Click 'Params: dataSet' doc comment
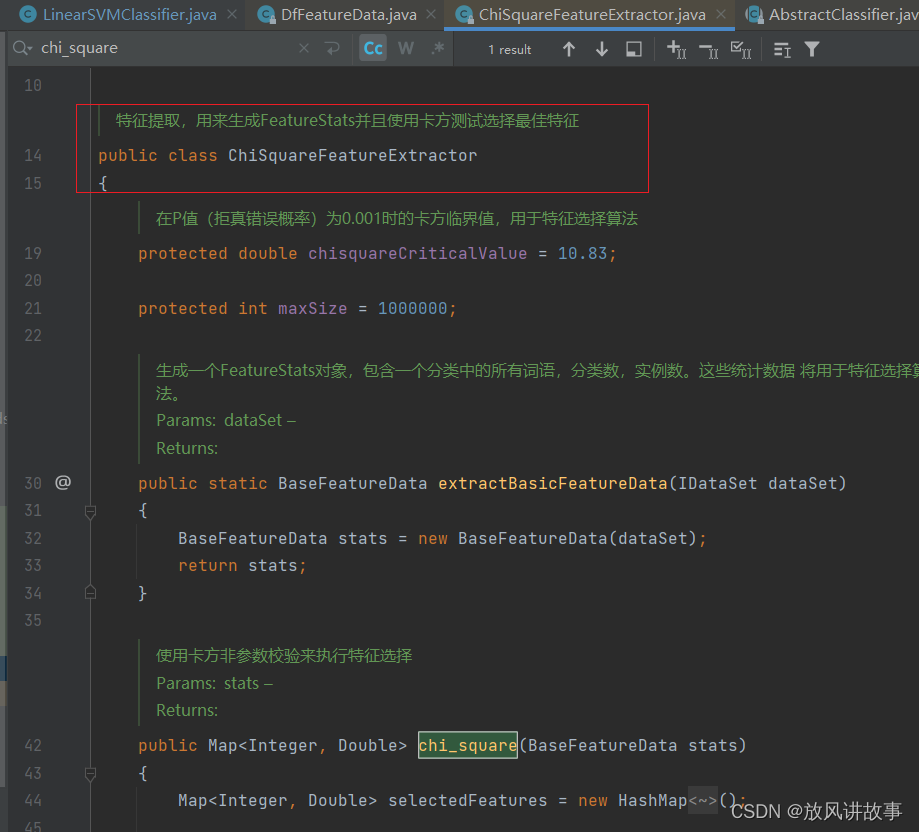Image resolution: width=919 pixels, height=832 pixels. [226, 420]
